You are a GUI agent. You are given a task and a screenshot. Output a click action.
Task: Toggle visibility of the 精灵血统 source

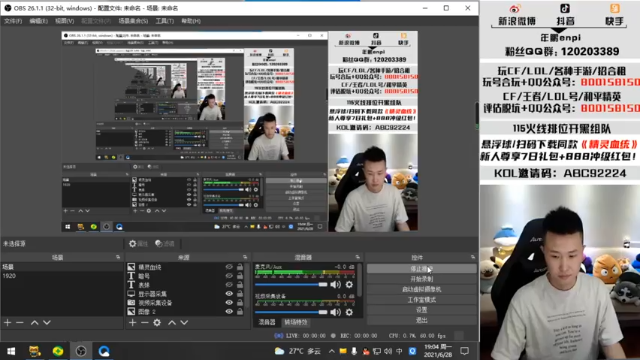click(x=229, y=267)
